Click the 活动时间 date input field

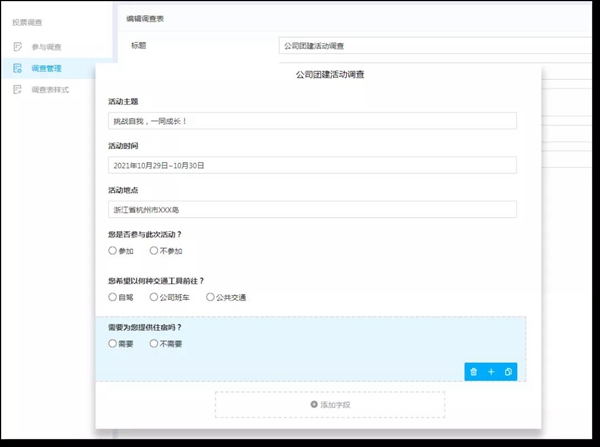tap(312, 165)
